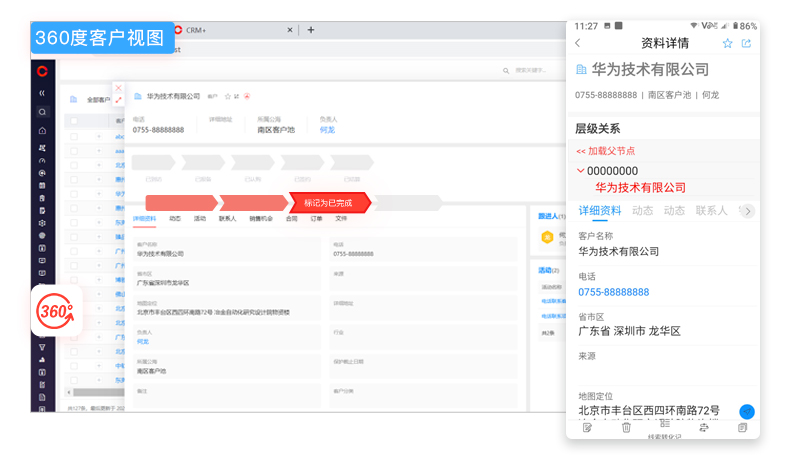Screen dimensions: 792x459
Task: Tap the back arrow in mobile header
Action: coord(578,43)
